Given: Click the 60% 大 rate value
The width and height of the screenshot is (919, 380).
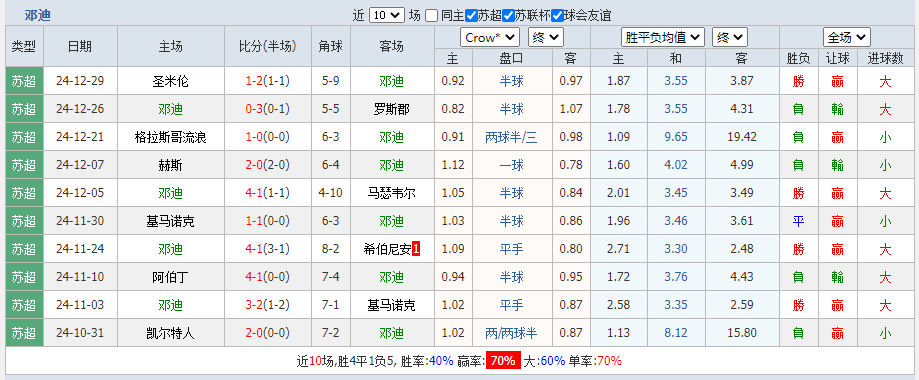Looking at the screenshot, I should point(553,361).
